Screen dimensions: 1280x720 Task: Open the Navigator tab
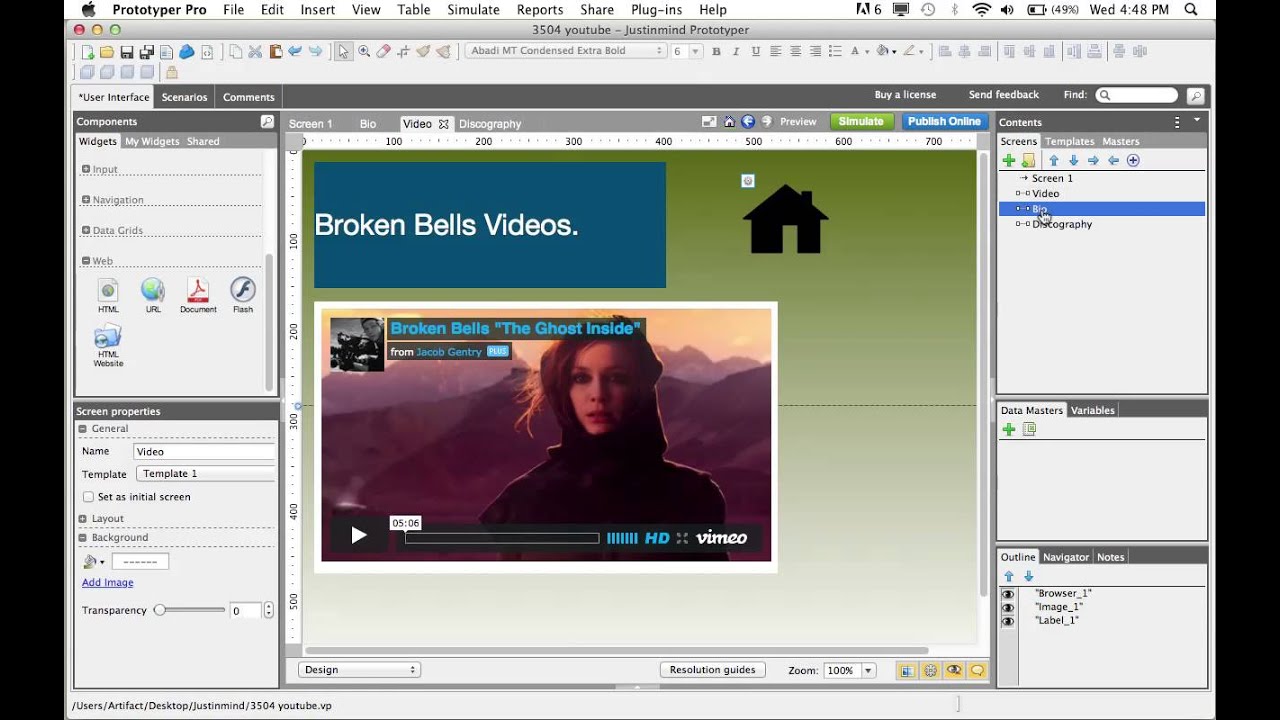click(1066, 557)
